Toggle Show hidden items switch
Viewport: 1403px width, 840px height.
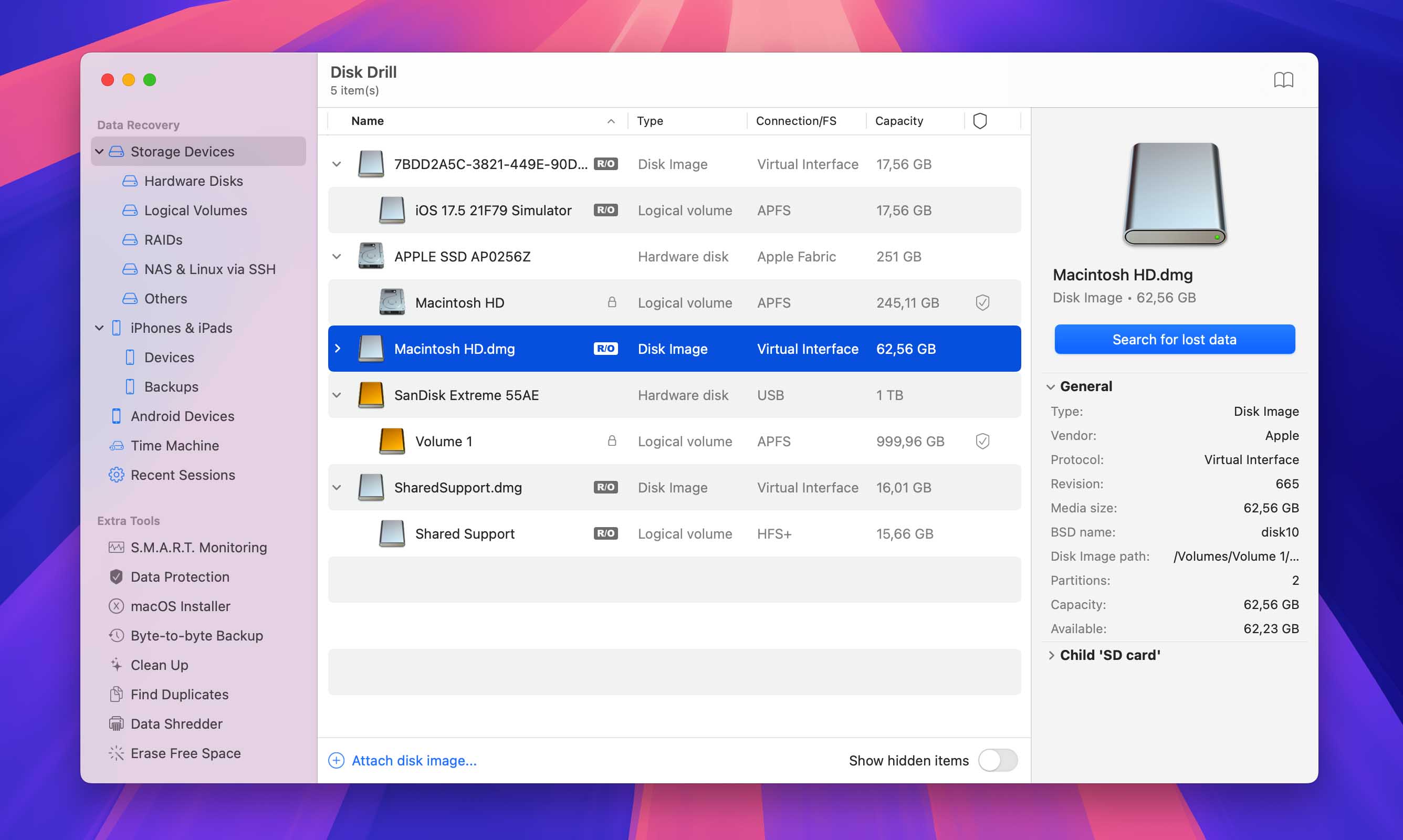998,760
